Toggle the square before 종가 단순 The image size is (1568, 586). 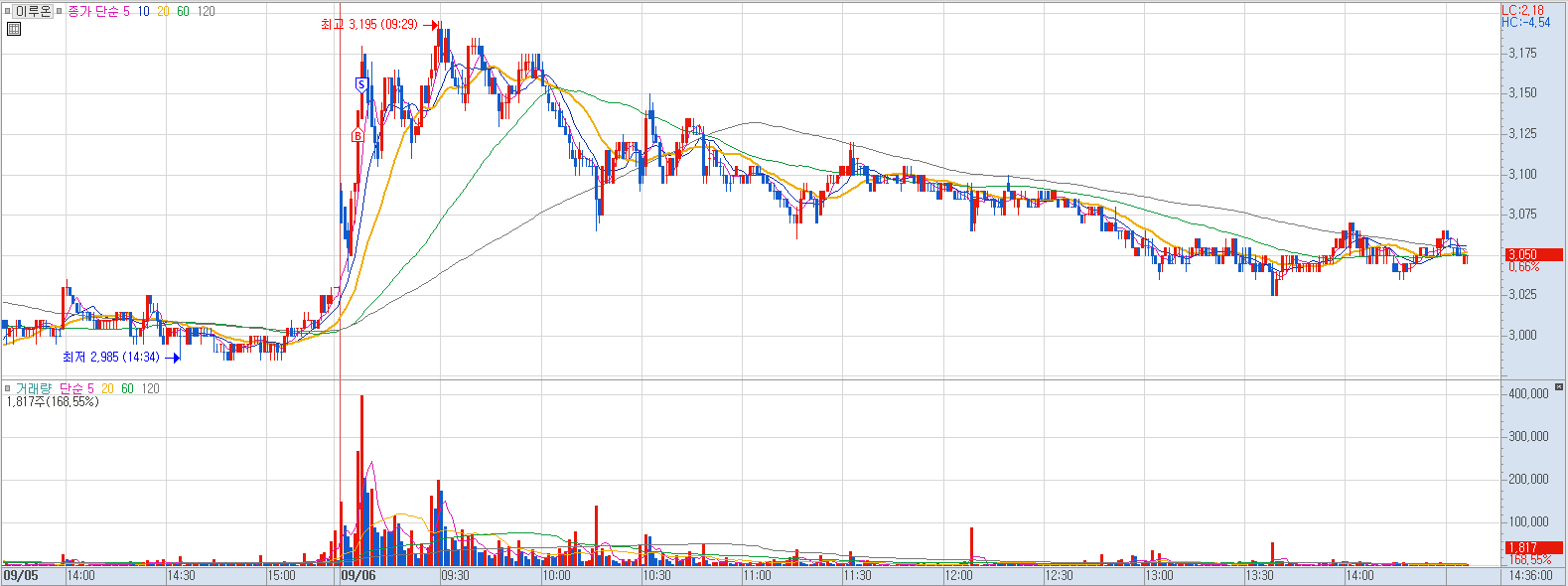coord(61,11)
